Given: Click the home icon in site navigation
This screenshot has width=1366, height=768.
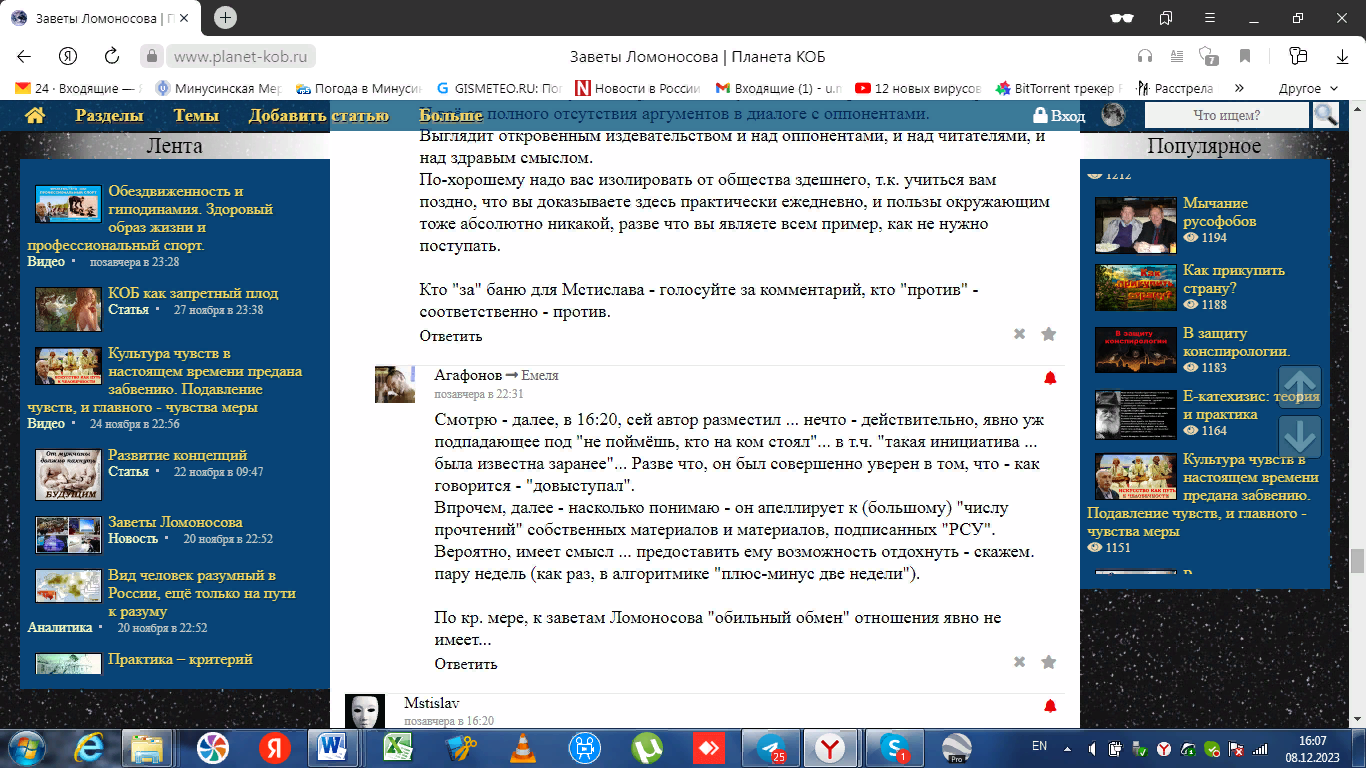Looking at the screenshot, I should pyautogui.click(x=35, y=116).
